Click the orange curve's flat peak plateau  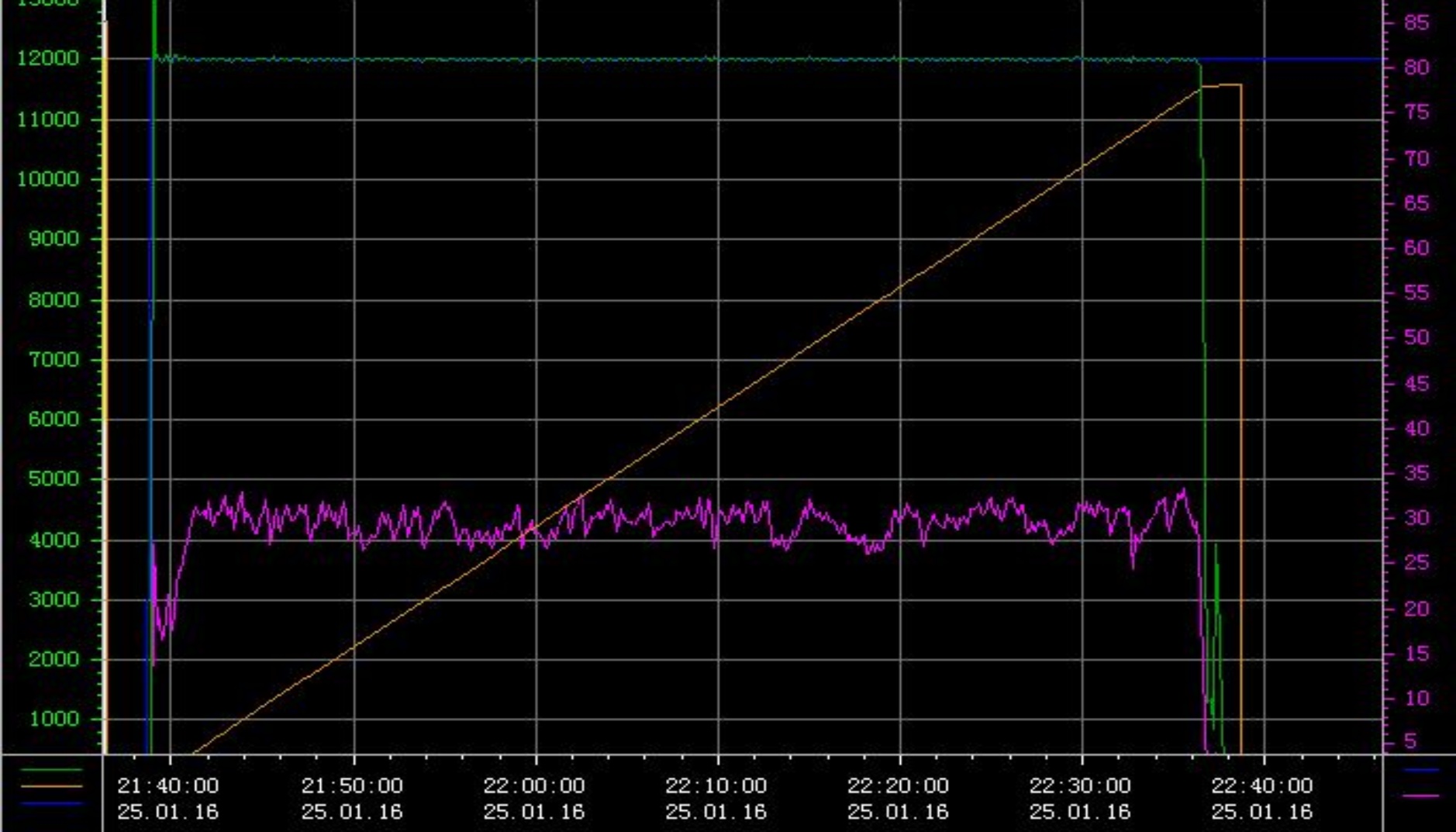point(1222,85)
